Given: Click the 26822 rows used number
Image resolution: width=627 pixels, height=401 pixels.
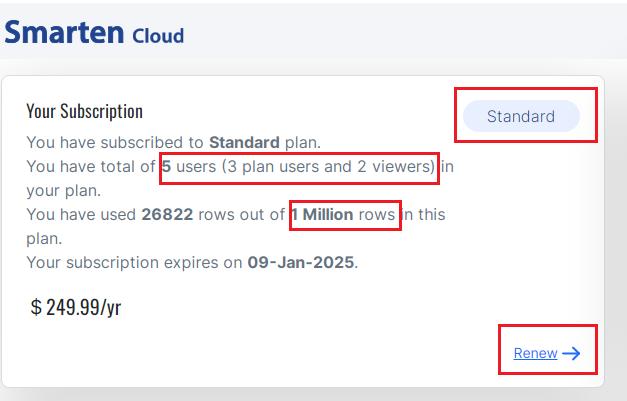Looking at the screenshot, I should point(167,215).
